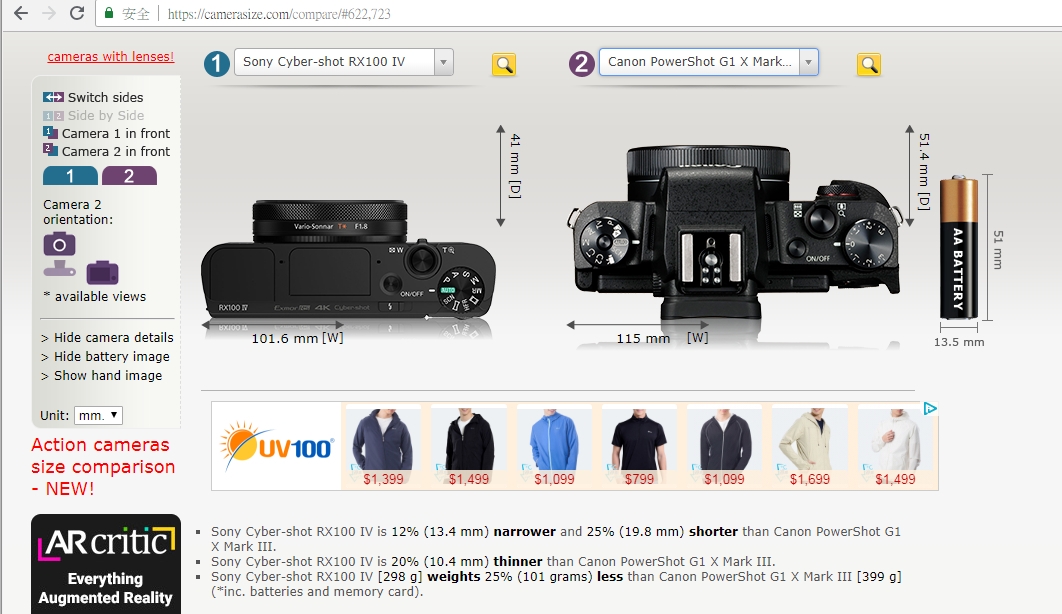The height and width of the screenshot is (614, 1062).
Task: Open the $799 black polo shirt ad item
Action: tap(639, 446)
